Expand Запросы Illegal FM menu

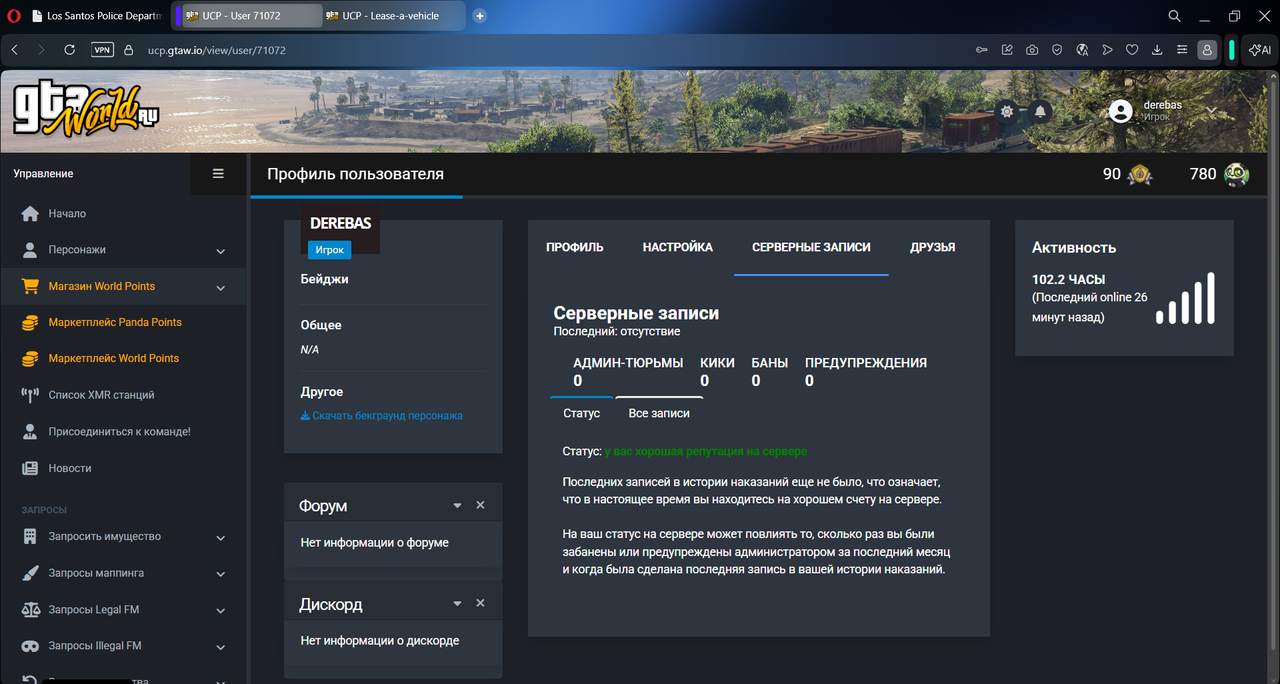point(124,646)
